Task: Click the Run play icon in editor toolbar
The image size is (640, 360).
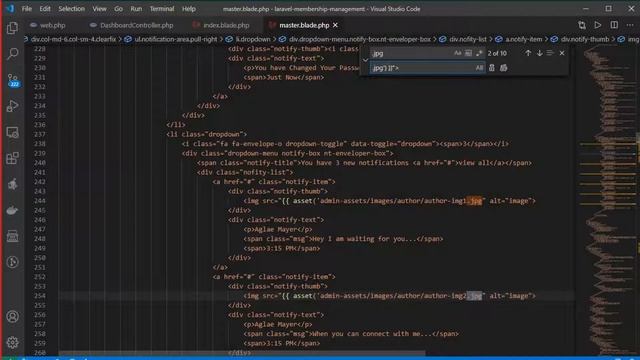Action: click(x=598, y=25)
